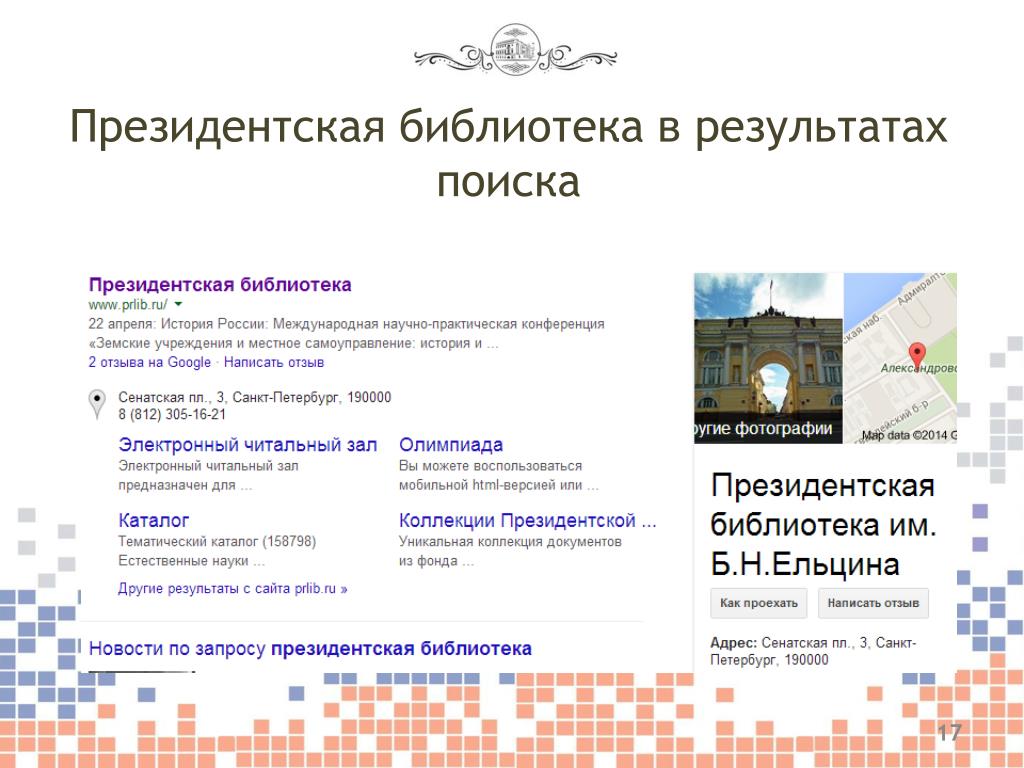Click slide heading 'Президентская библиотека в результатах поиска'

tap(509, 153)
